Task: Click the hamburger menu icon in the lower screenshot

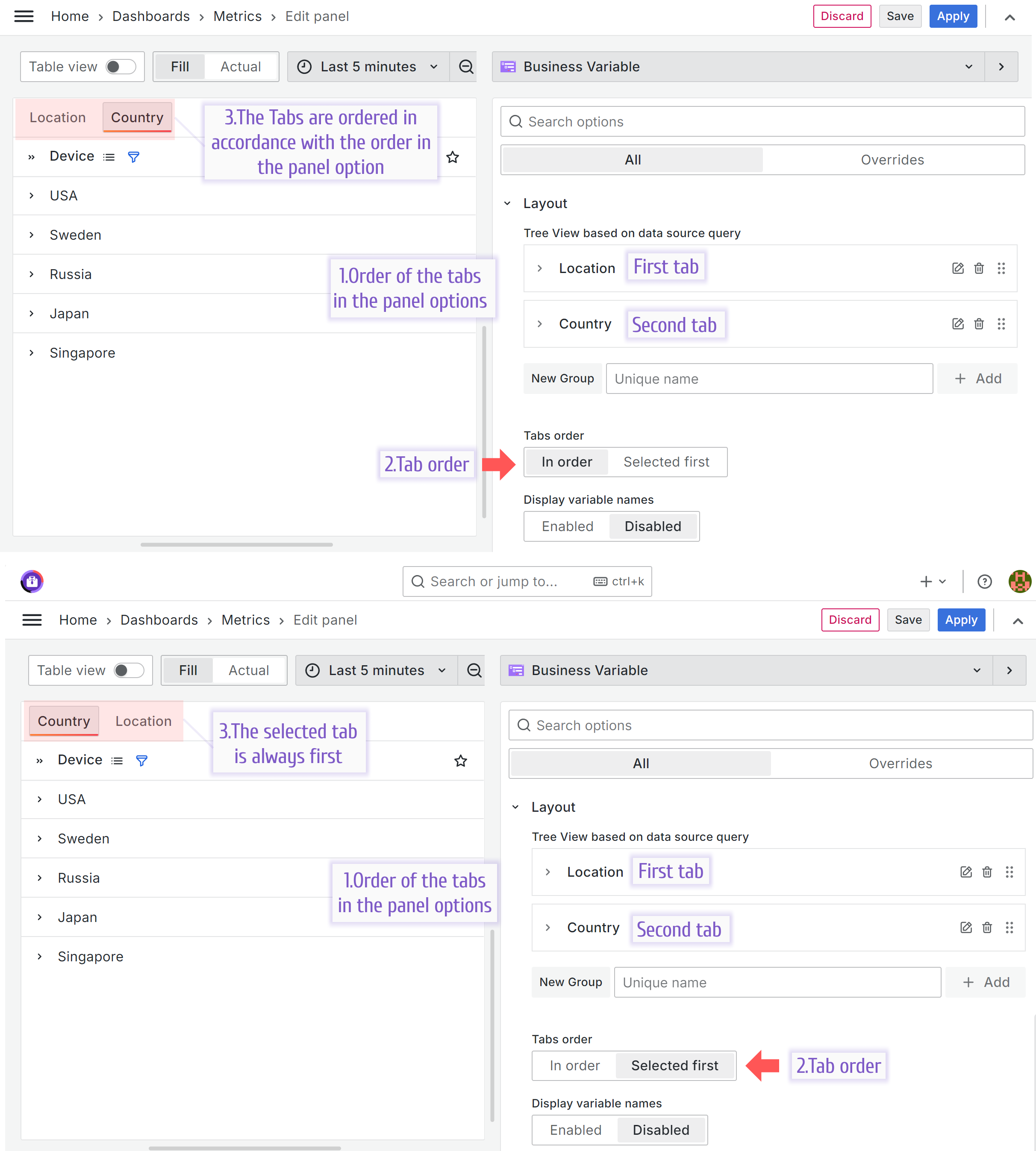Action: point(32,620)
